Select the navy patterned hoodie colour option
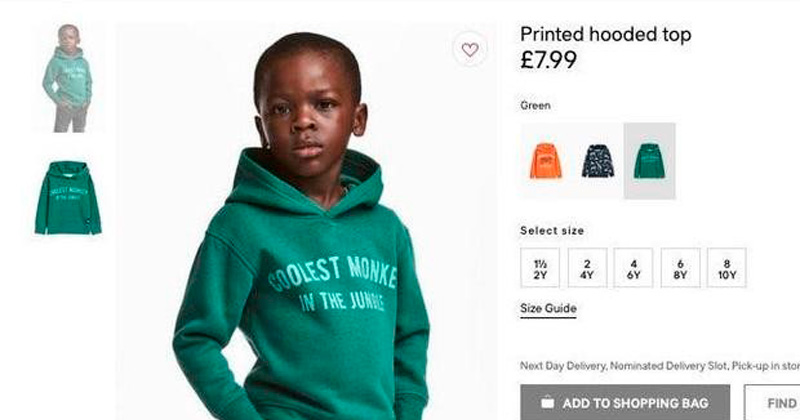The width and height of the screenshot is (800, 420). point(597,160)
